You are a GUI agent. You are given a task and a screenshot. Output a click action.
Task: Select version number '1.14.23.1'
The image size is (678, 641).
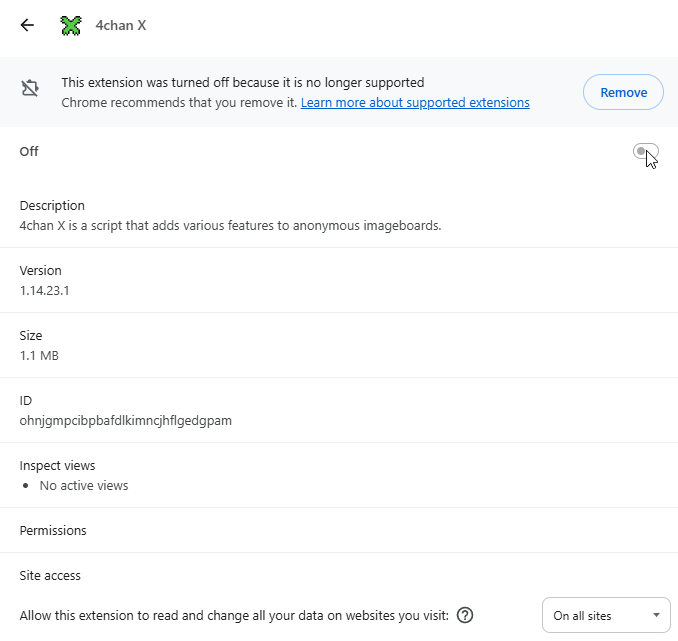coord(45,291)
